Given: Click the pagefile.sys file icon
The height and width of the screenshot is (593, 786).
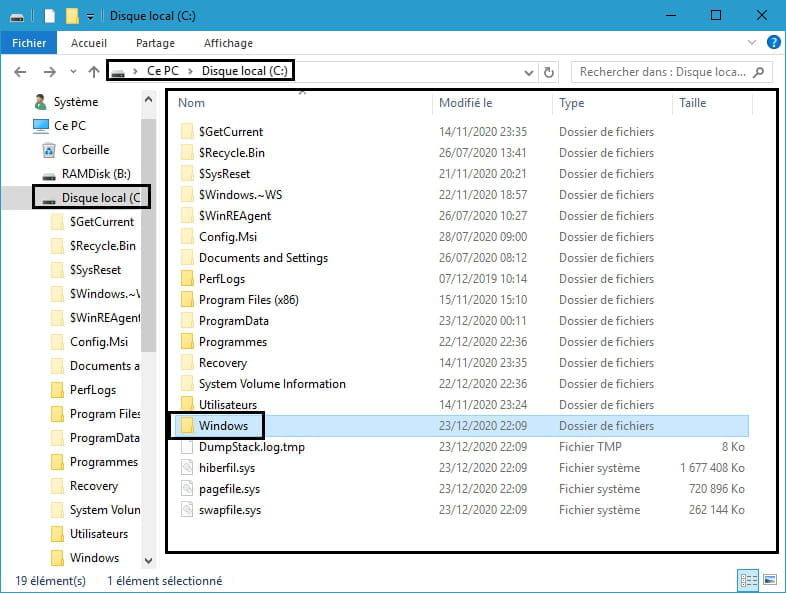Looking at the screenshot, I should pyautogui.click(x=187, y=489).
